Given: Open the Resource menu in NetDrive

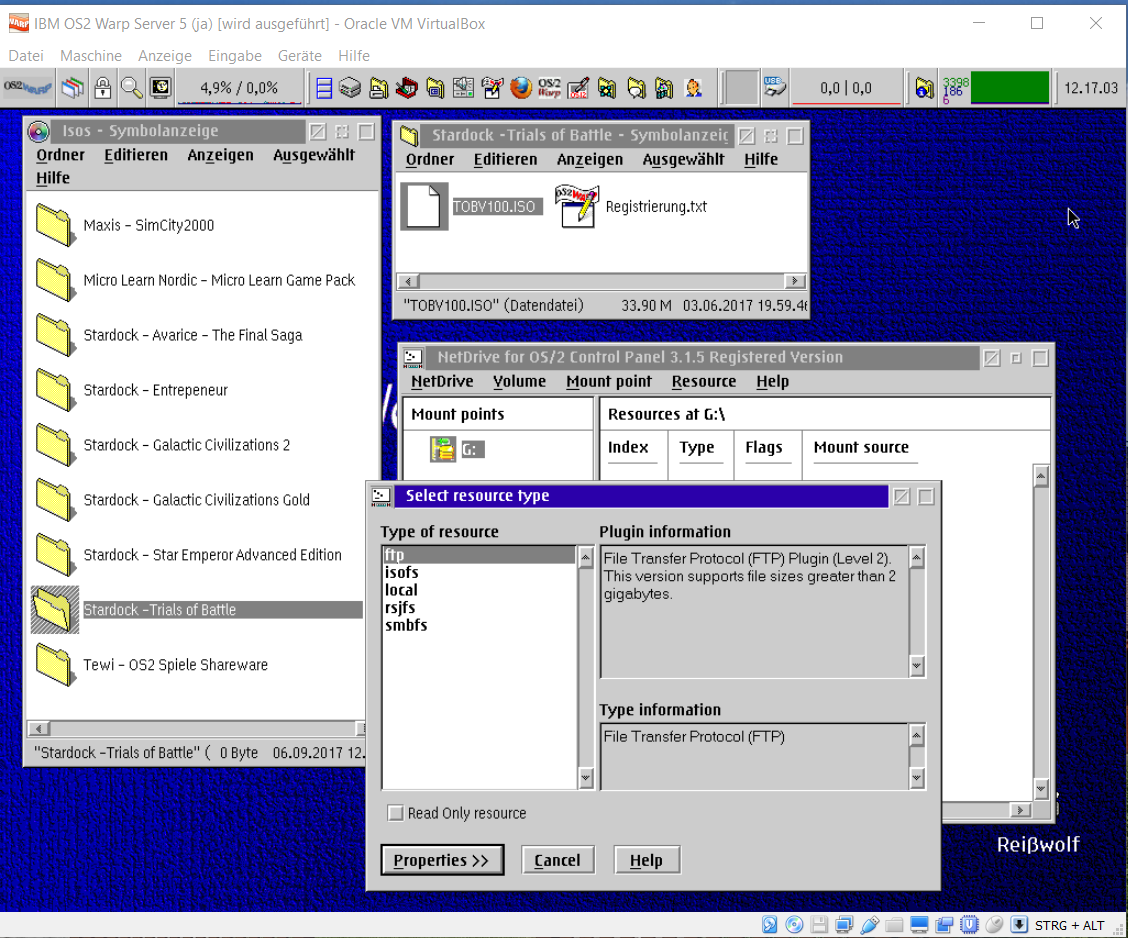Looking at the screenshot, I should [x=704, y=381].
